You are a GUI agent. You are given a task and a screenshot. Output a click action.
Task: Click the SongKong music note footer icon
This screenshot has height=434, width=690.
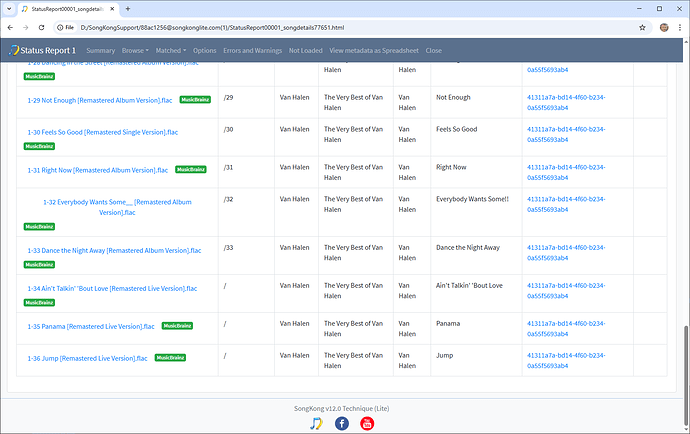[x=316, y=423]
